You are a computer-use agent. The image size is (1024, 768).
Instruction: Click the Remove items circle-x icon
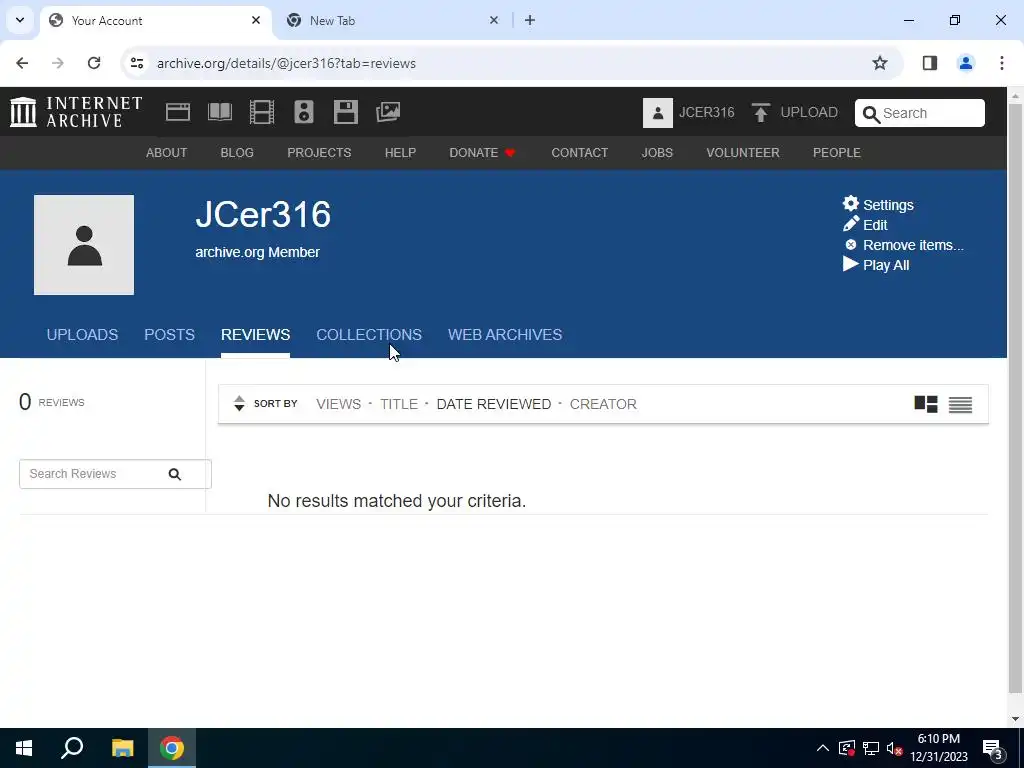850,244
